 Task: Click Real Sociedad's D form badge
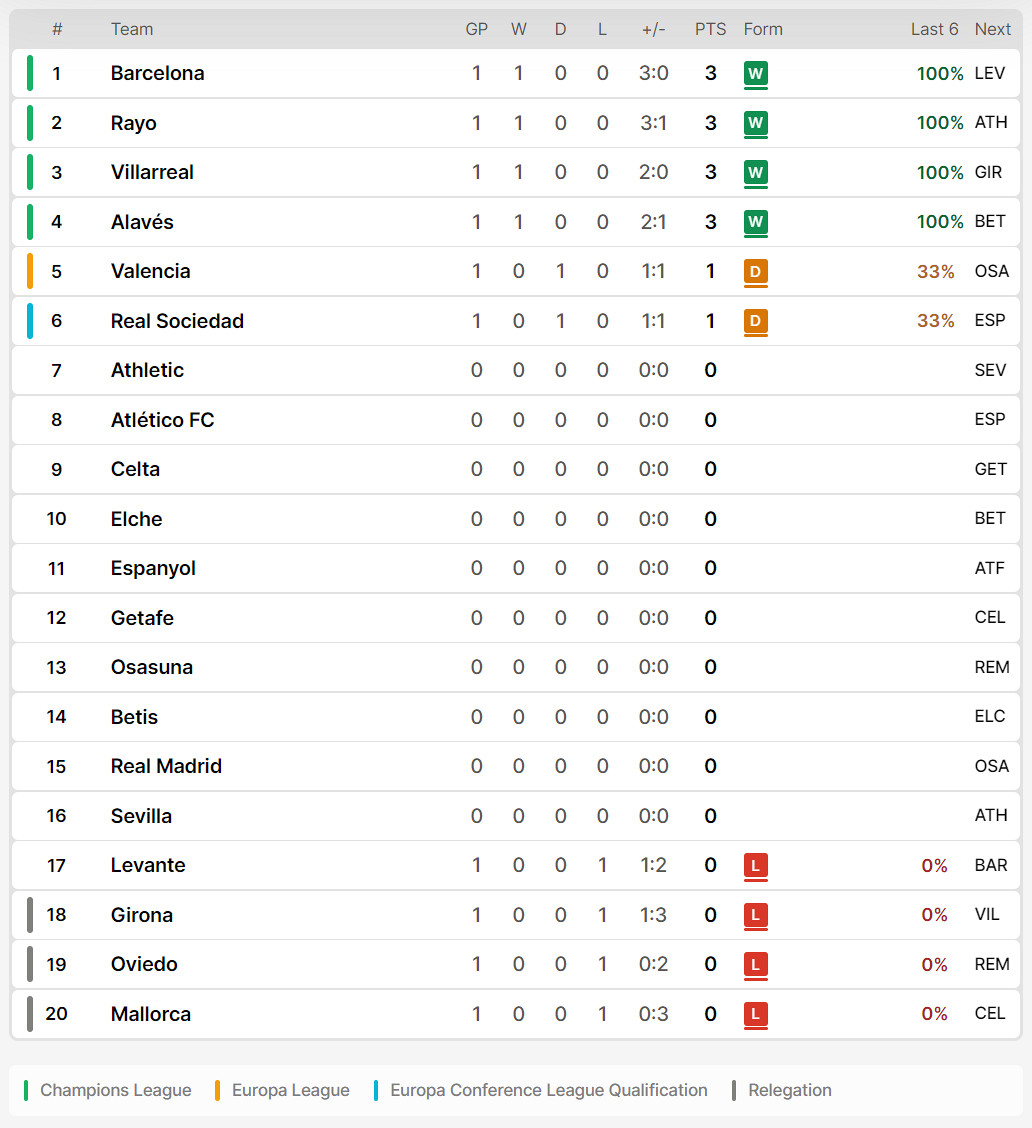click(x=755, y=321)
